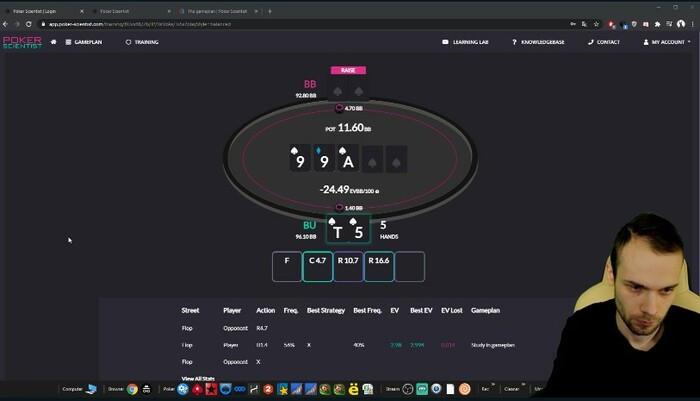The image size is (700, 401).
Task: Open the blue gear Poker taskbar icon
Action: [x=183, y=389]
